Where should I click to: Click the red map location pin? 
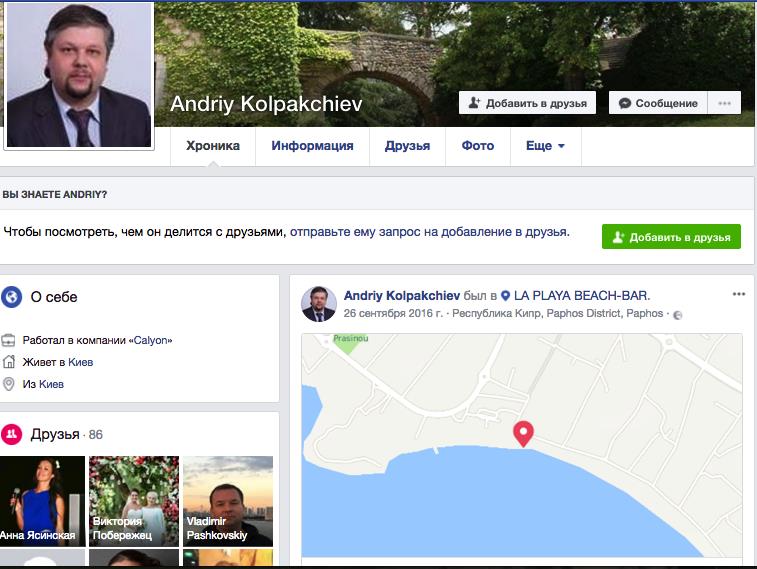[523, 433]
